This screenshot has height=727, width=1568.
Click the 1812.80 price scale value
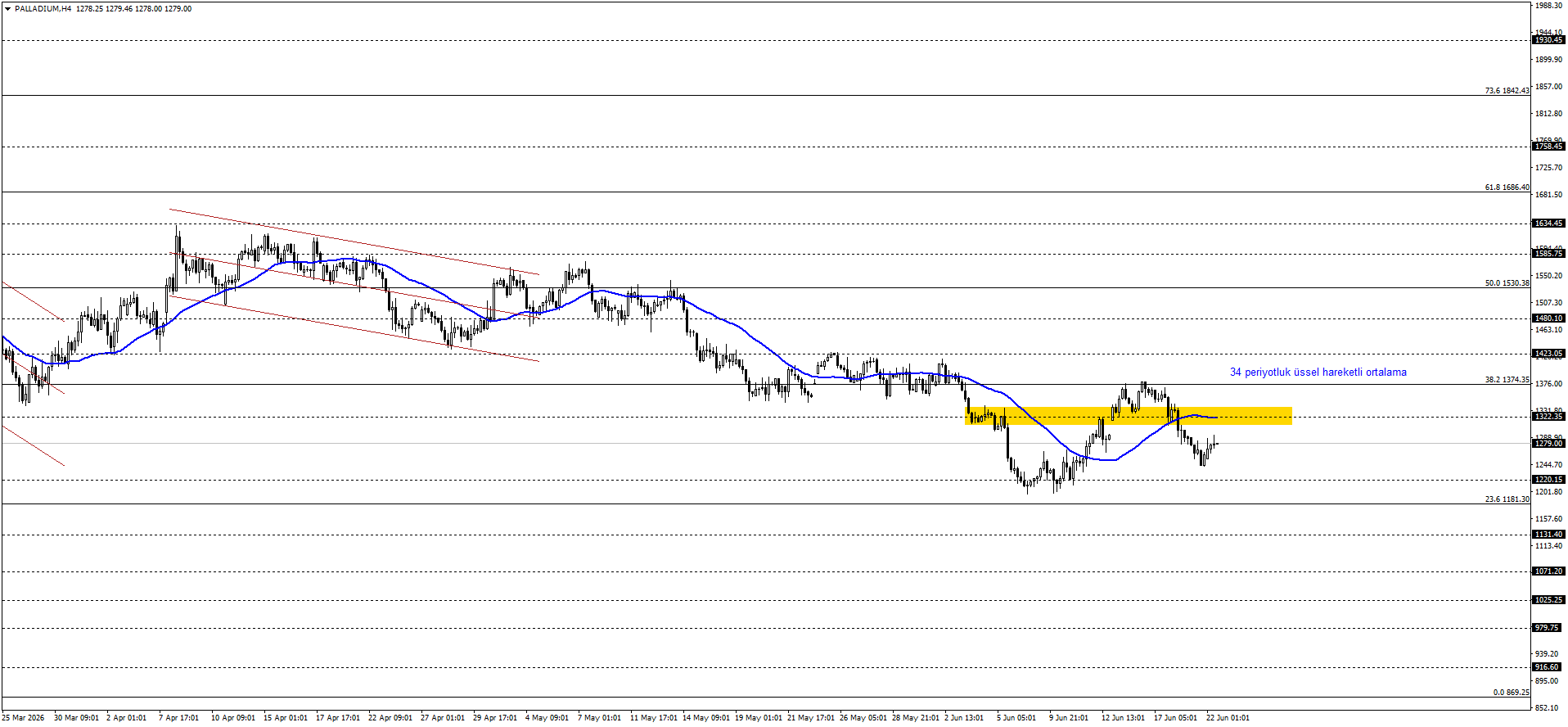point(1549,114)
